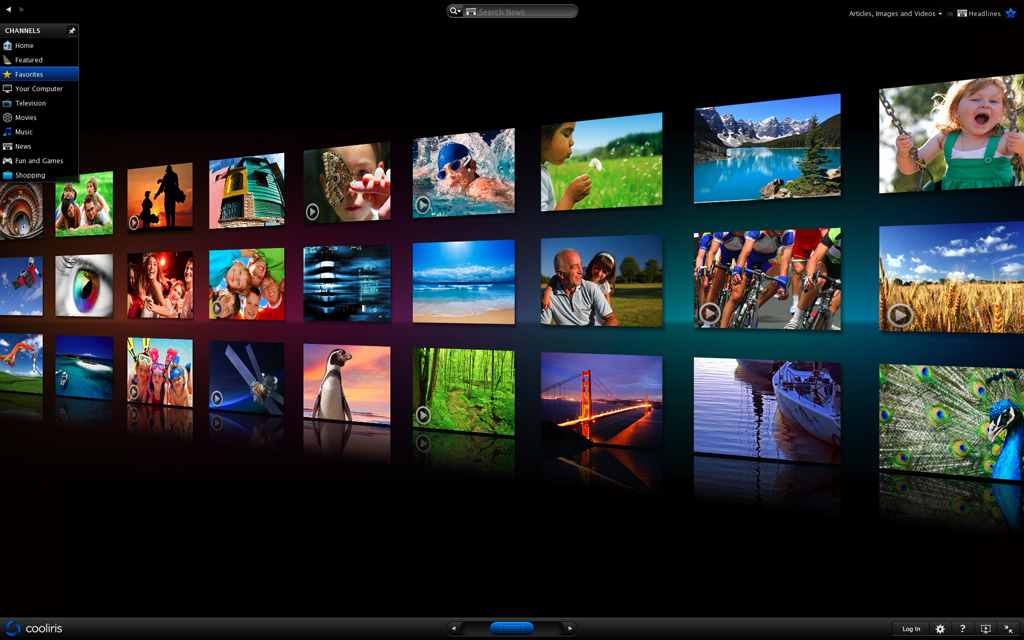Pin the Channels panel
This screenshot has height=640, width=1024.
pyautogui.click(x=72, y=31)
